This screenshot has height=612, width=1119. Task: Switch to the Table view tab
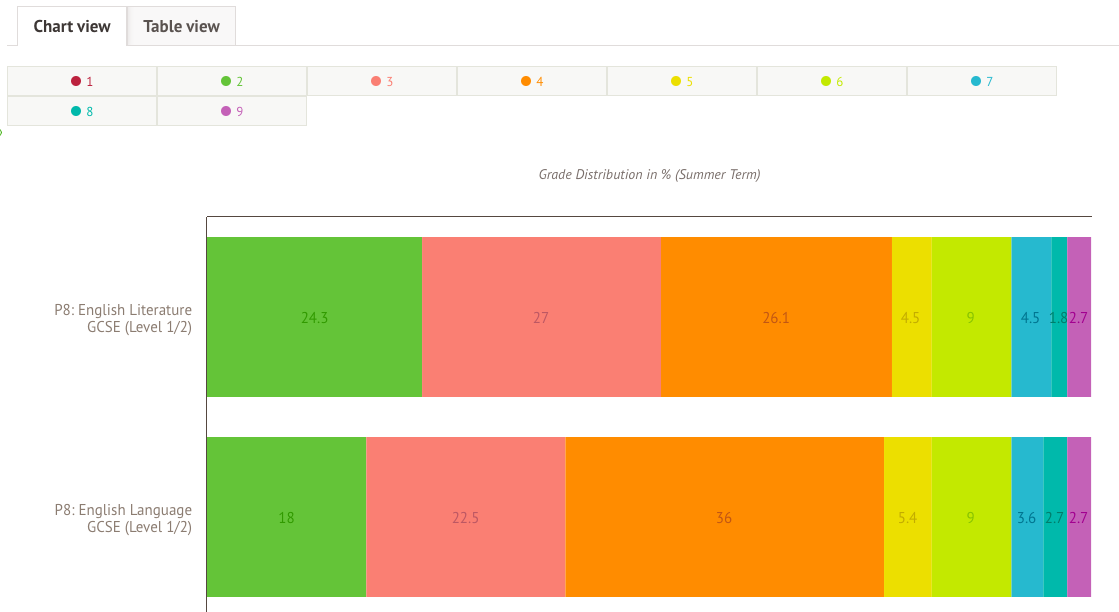point(181,27)
